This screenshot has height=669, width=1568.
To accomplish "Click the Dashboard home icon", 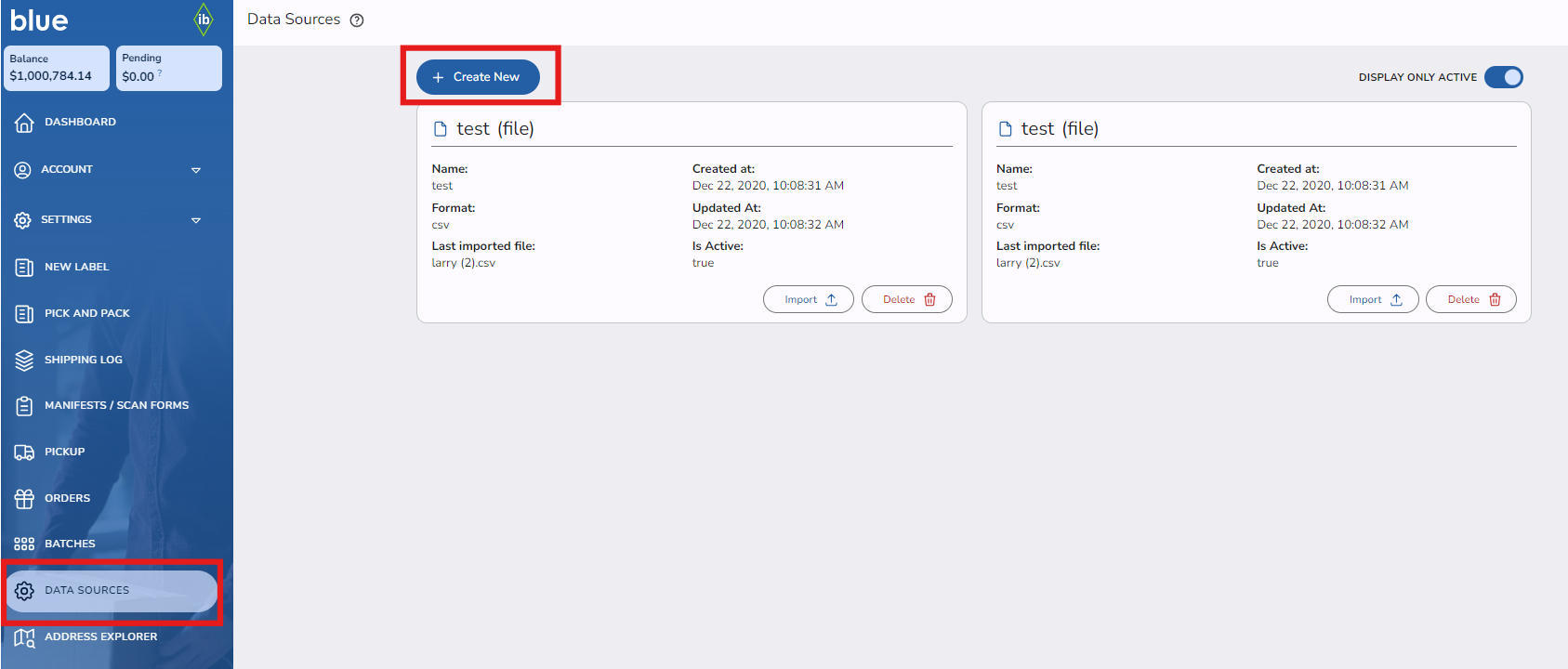I will (24, 123).
